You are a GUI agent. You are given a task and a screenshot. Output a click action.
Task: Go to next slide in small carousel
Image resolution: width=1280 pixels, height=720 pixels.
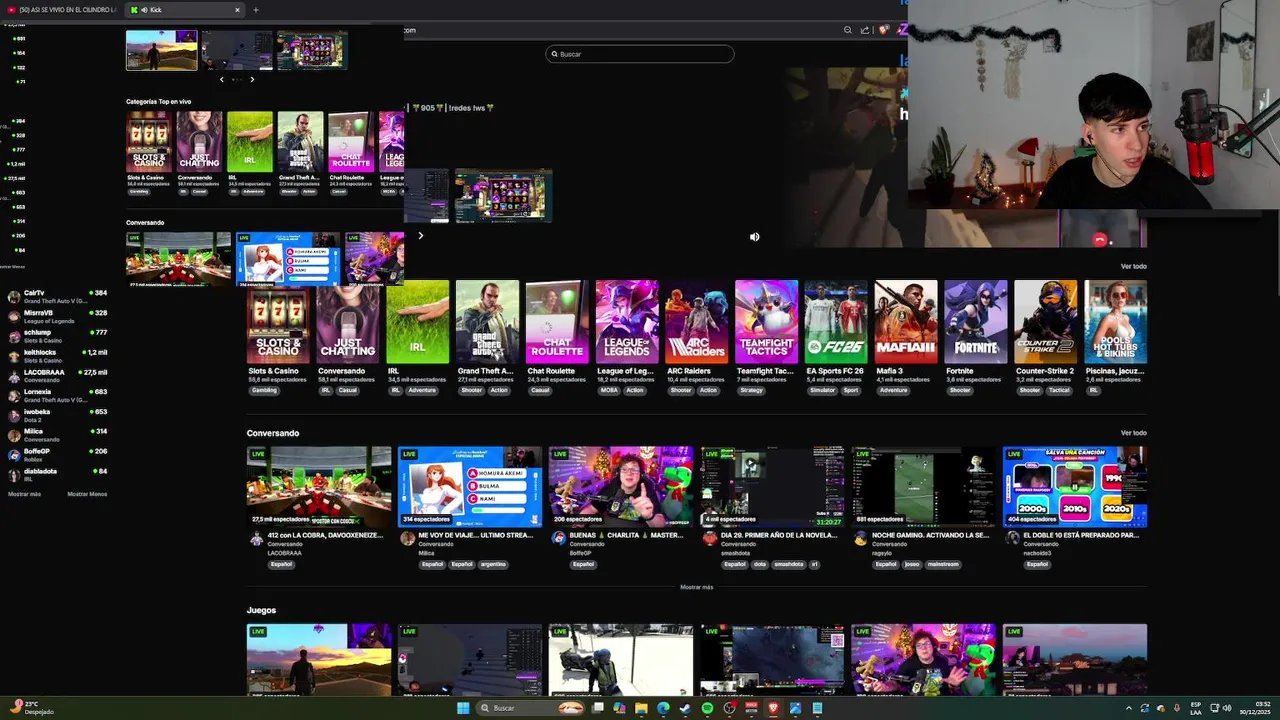coord(252,79)
